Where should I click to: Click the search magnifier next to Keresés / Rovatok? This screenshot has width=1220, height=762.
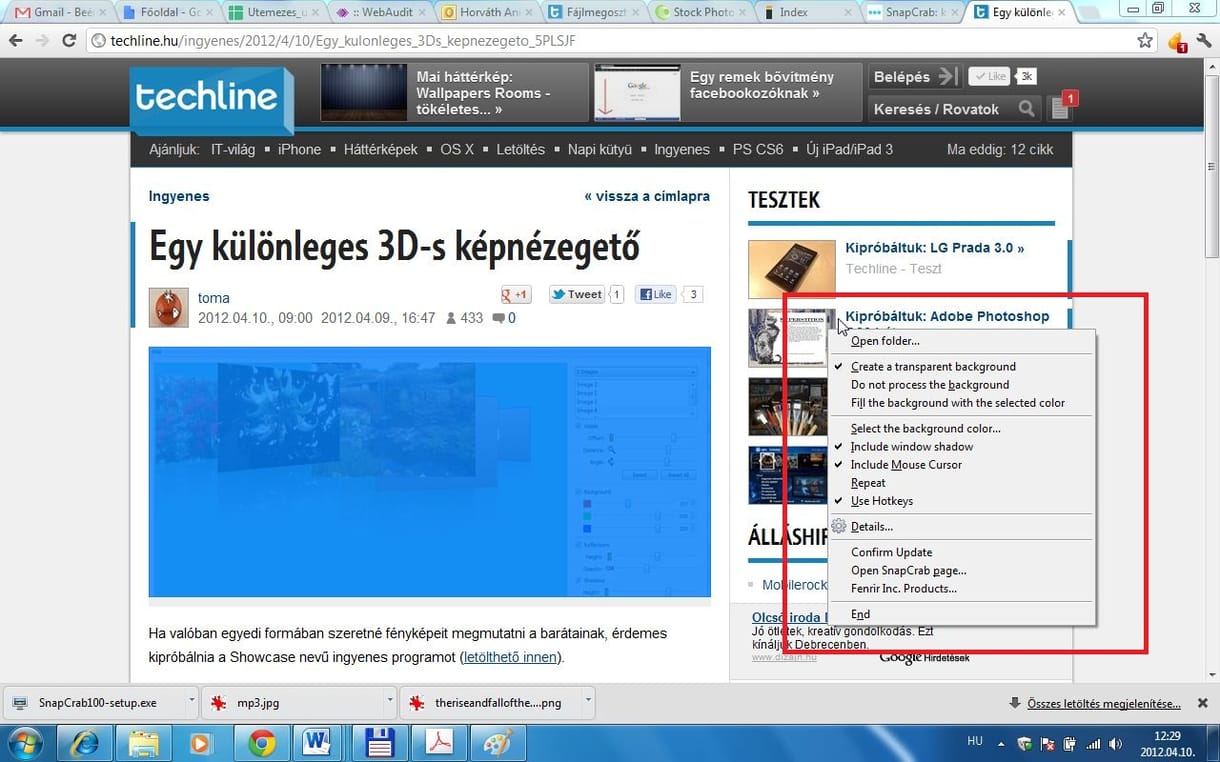point(1026,109)
